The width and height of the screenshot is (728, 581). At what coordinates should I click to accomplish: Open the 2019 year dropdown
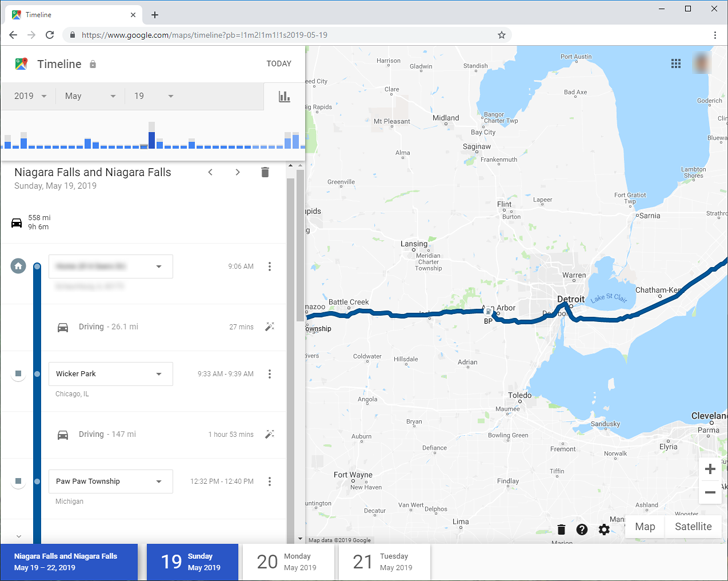[x=31, y=96]
